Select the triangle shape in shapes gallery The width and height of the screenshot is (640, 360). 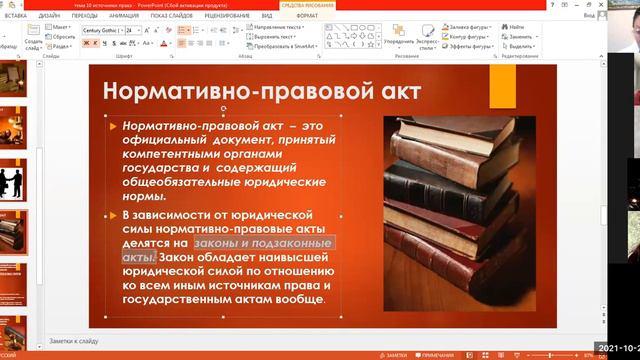tap(329, 36)
